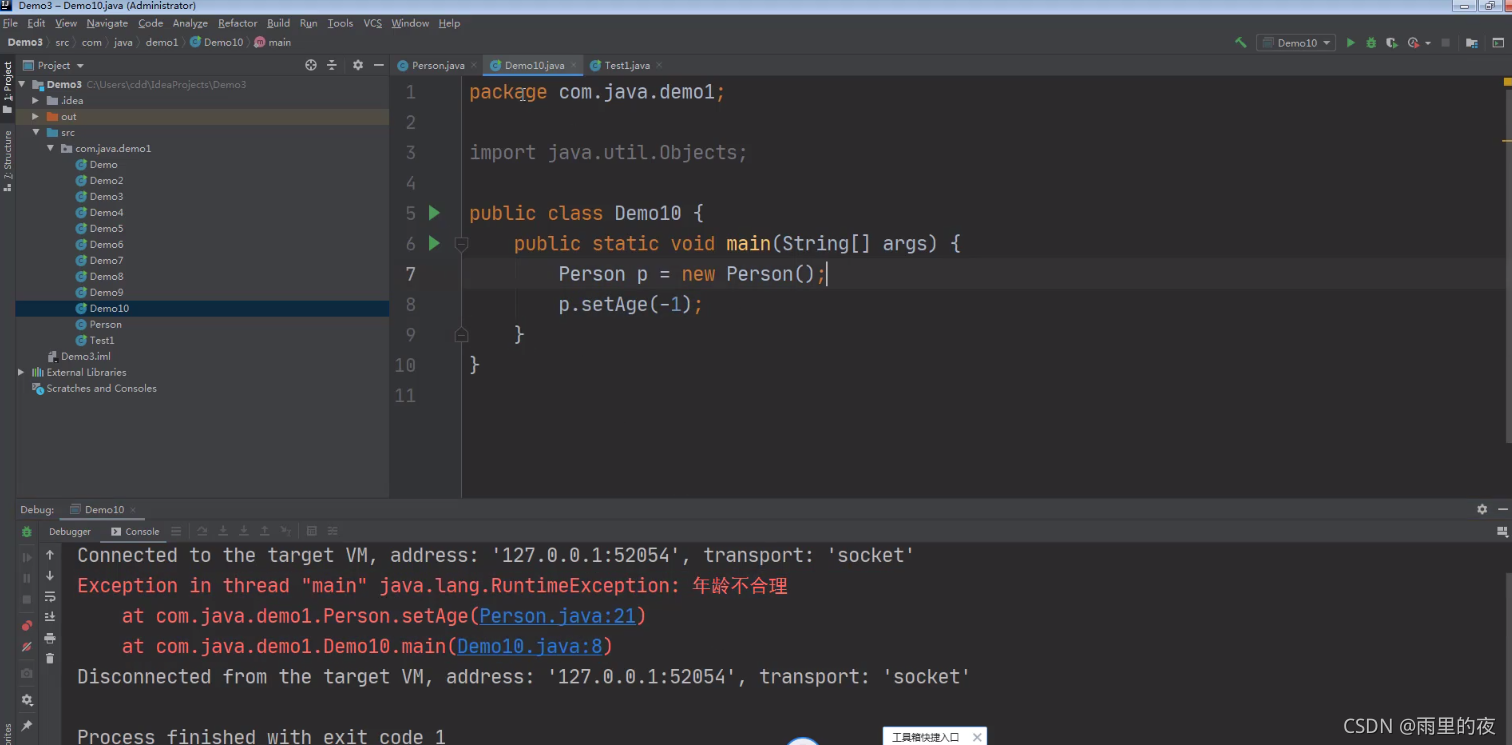Expand External Libraries in Project panel
This screenshot has width=1512, height=745.
coord(22,372)
